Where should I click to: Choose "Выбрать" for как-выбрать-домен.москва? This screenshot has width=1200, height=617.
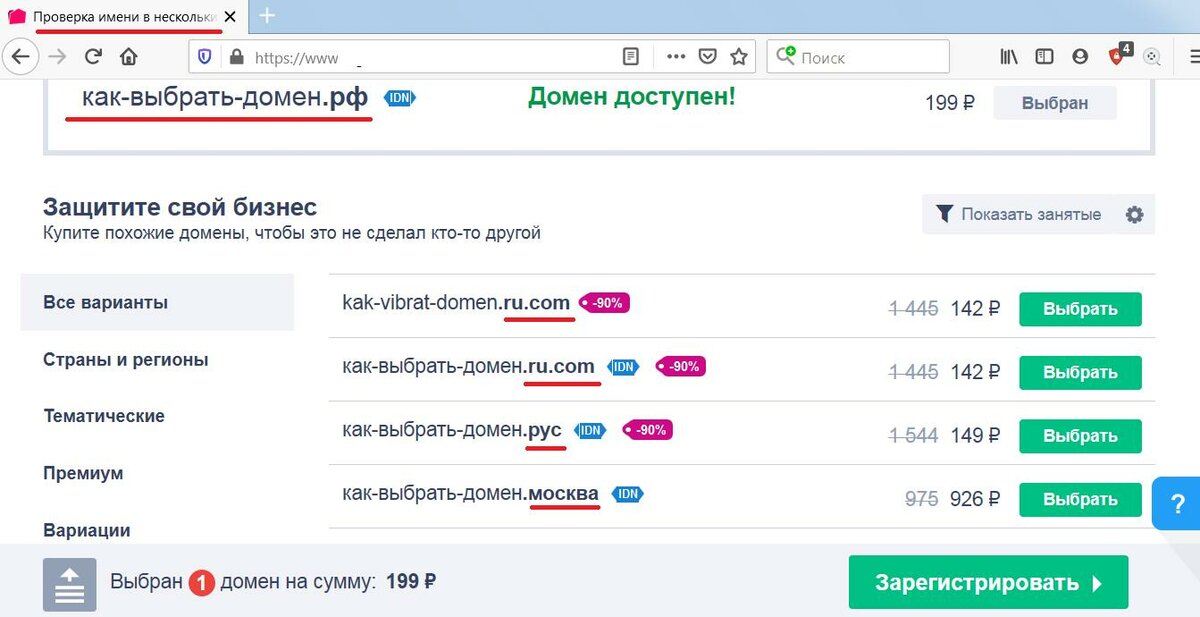(1080, 499)
